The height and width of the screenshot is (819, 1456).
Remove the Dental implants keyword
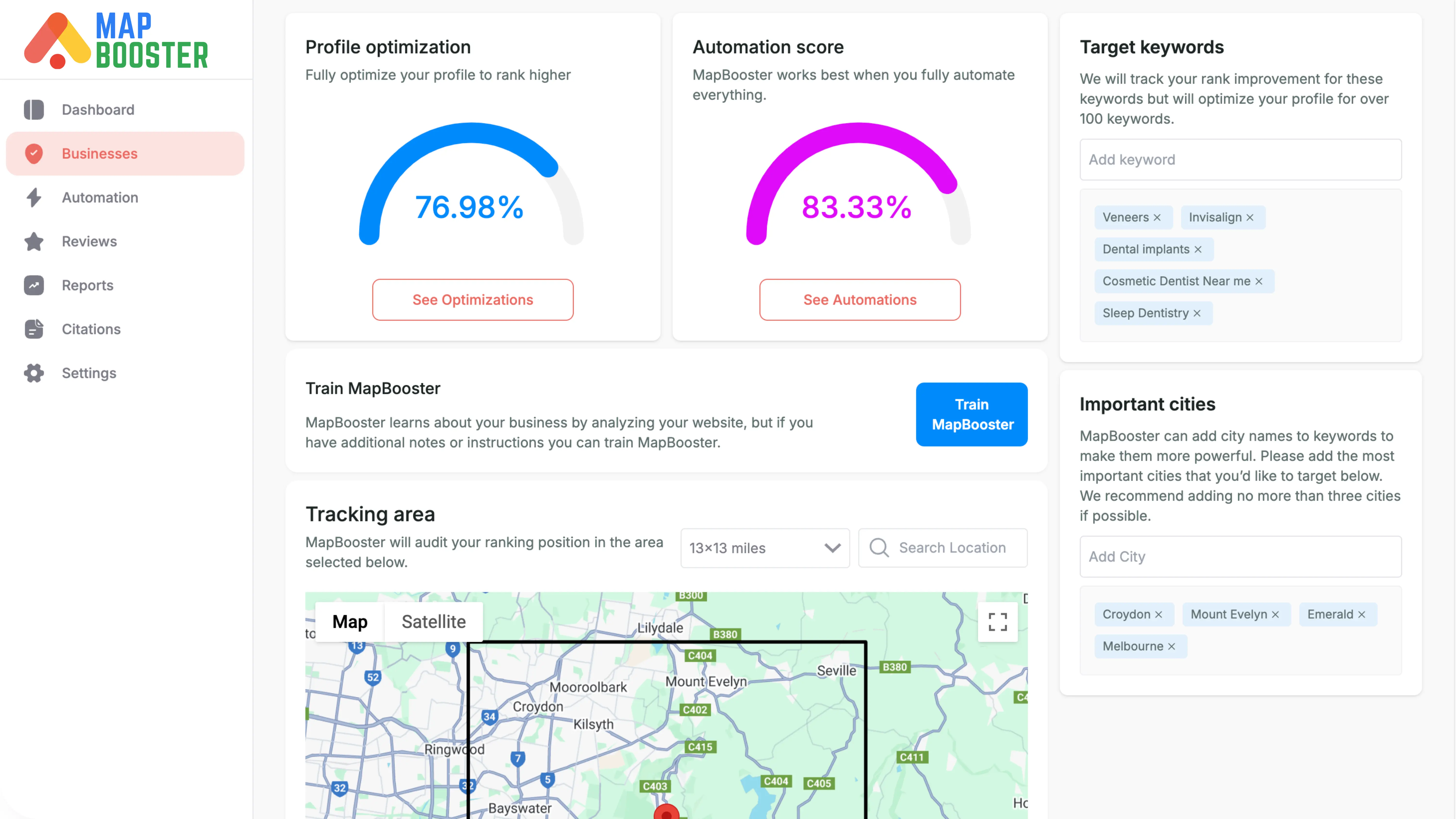pos(1198,249)
